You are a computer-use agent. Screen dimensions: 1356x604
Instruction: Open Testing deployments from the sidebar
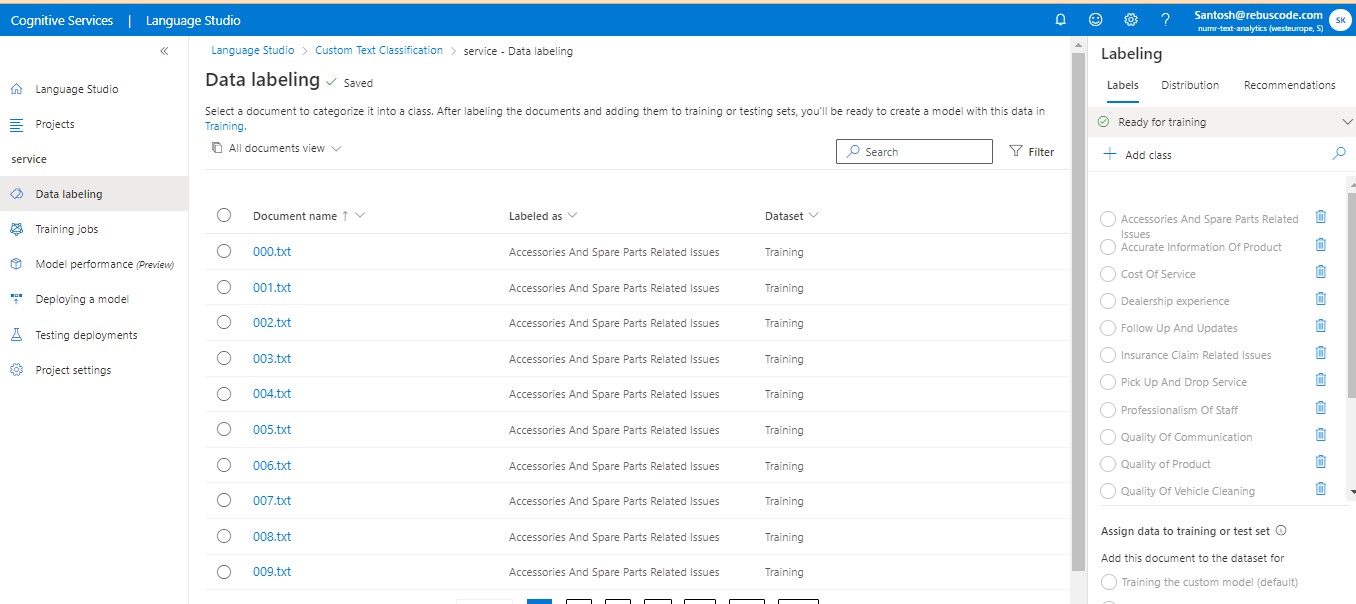pyautogui.click(x=16, y=334)
